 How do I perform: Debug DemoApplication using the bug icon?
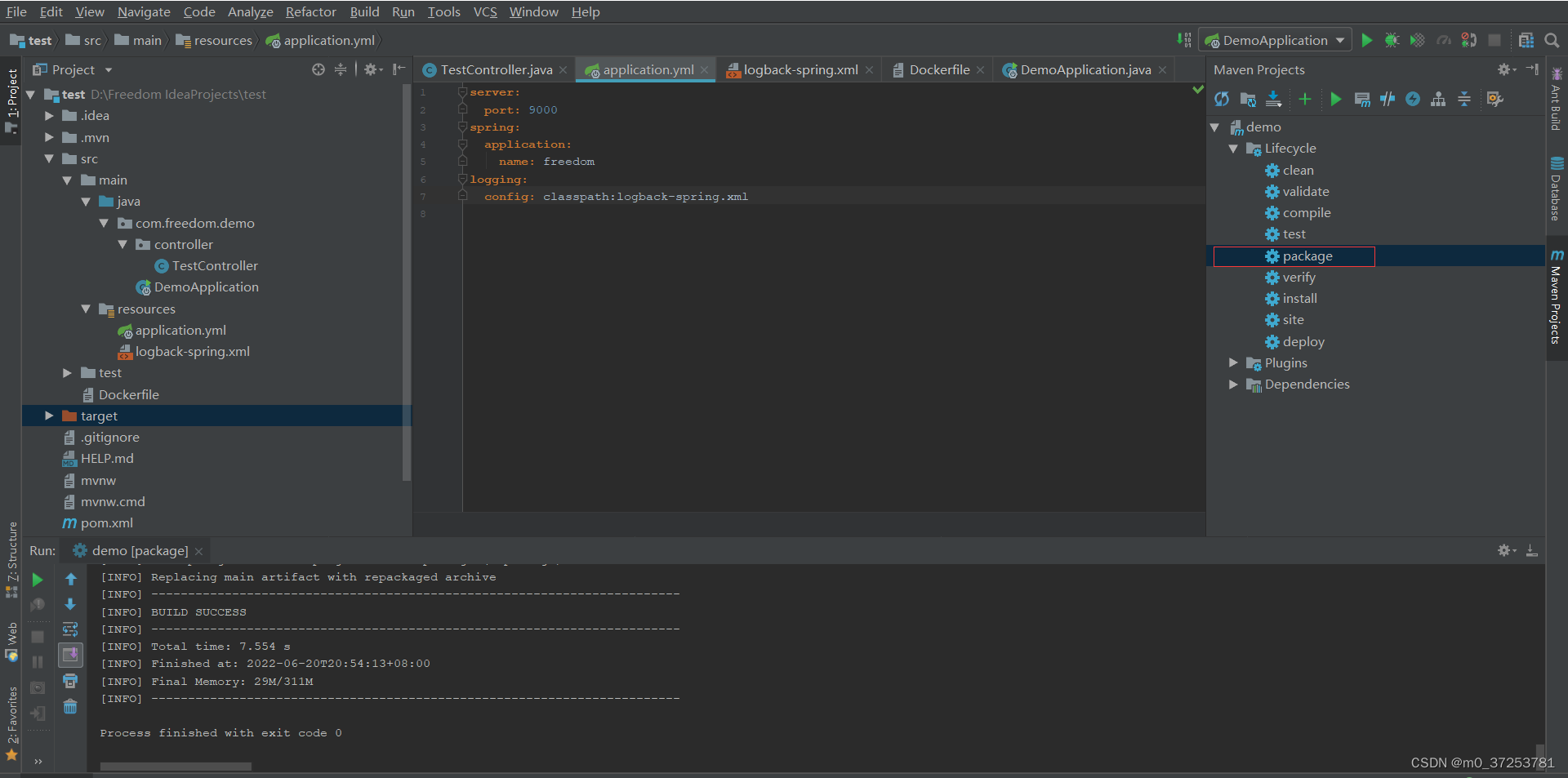(1392, 39)
